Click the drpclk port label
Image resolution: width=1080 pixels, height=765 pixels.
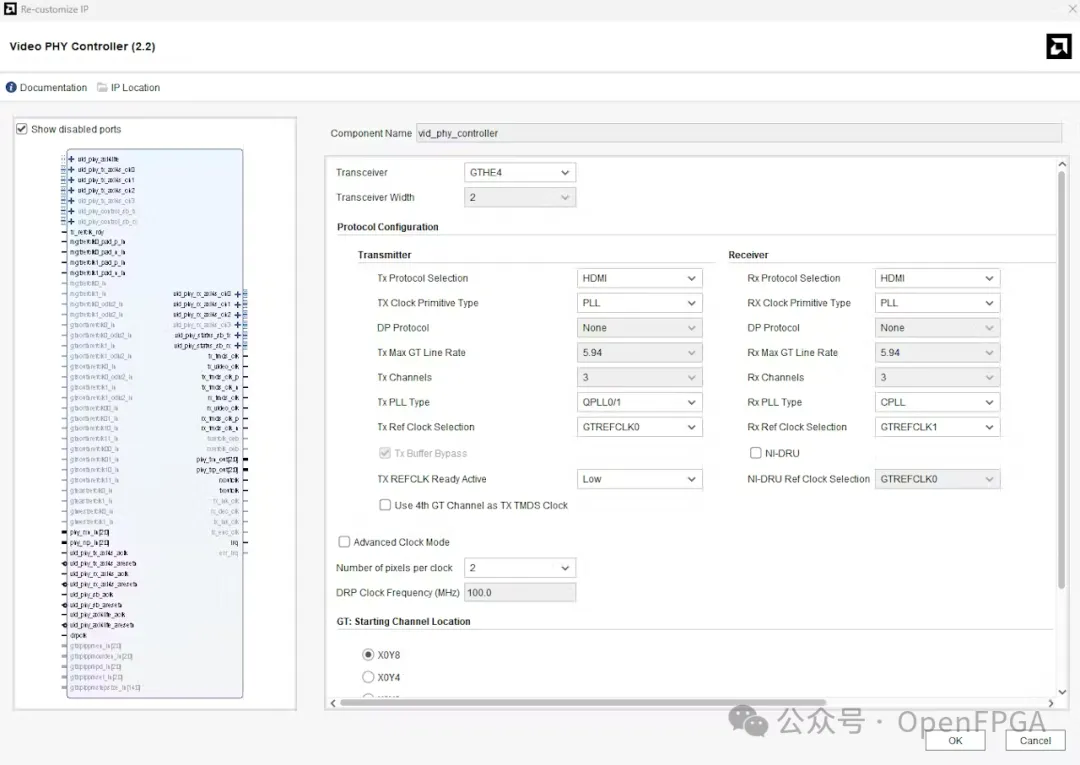pos(78,636)
